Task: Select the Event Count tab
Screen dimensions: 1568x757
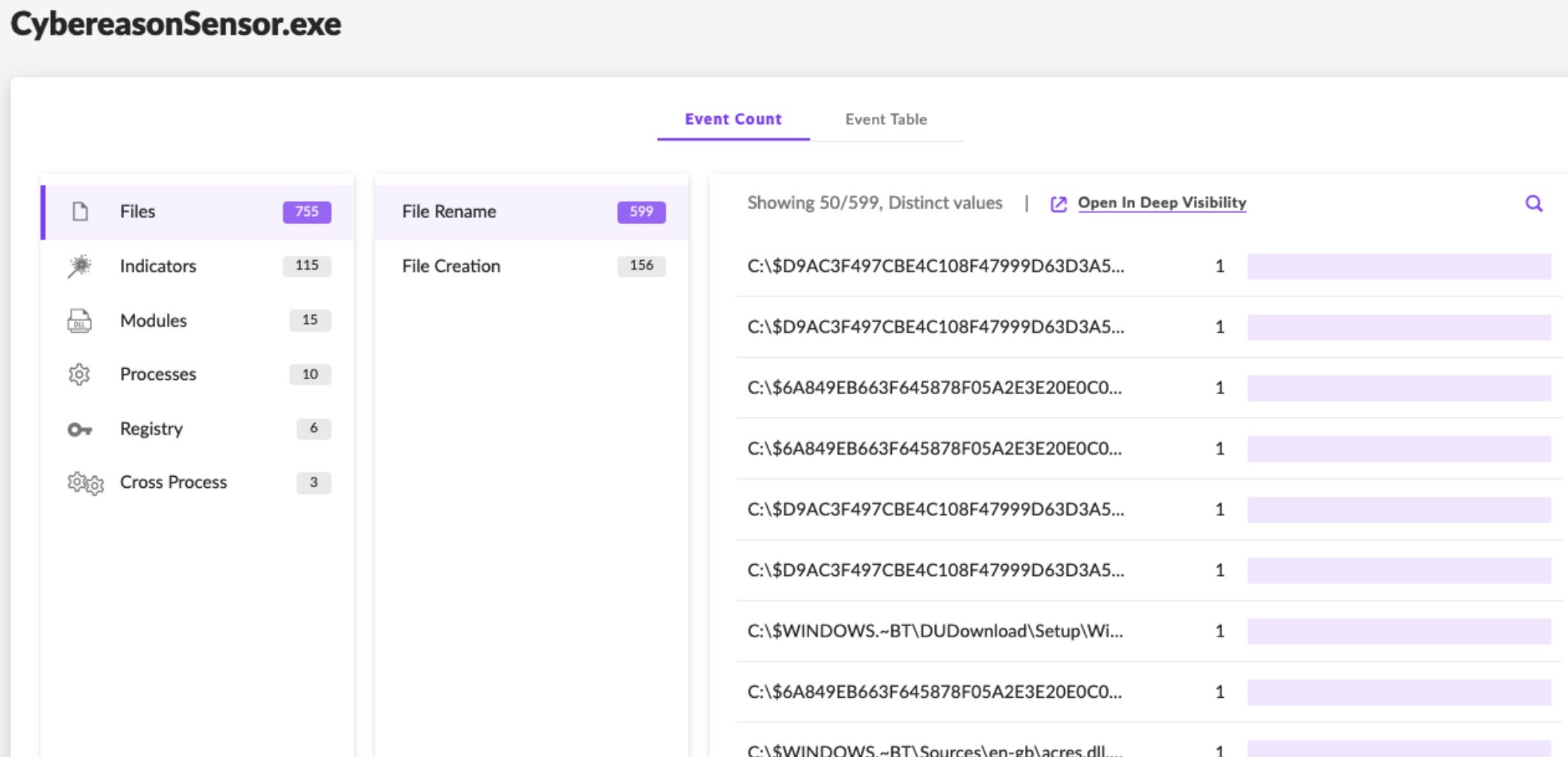Action: pos(732,119)
